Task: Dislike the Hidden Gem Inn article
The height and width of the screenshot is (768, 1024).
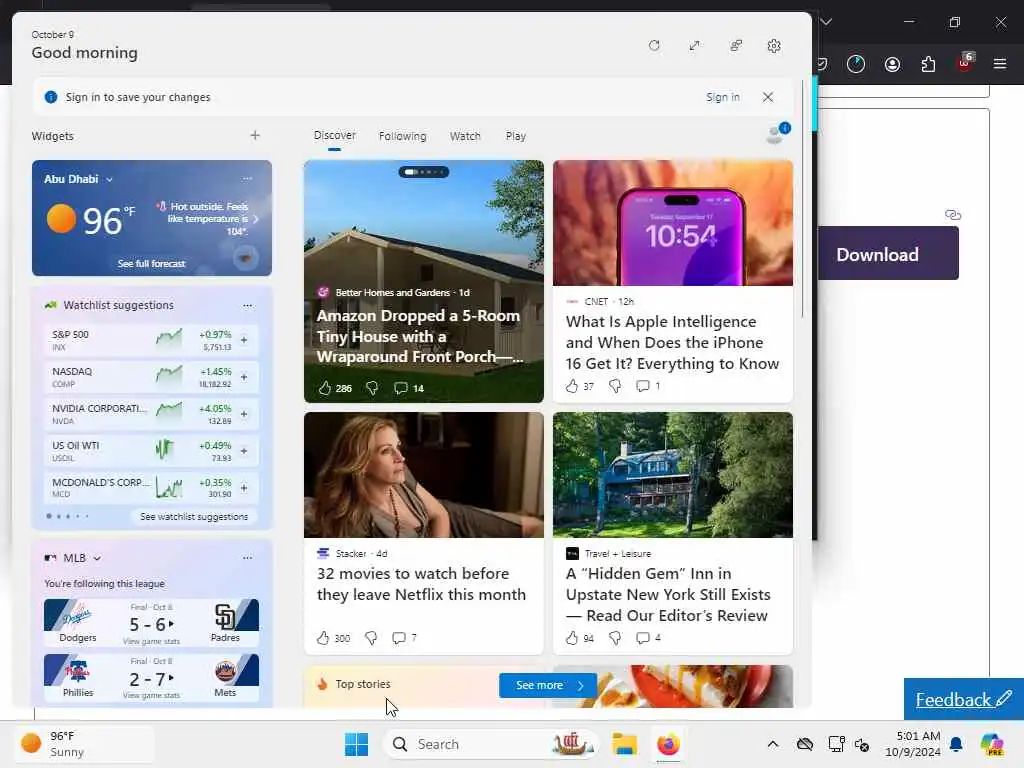Action: click(x=615, y=638)
